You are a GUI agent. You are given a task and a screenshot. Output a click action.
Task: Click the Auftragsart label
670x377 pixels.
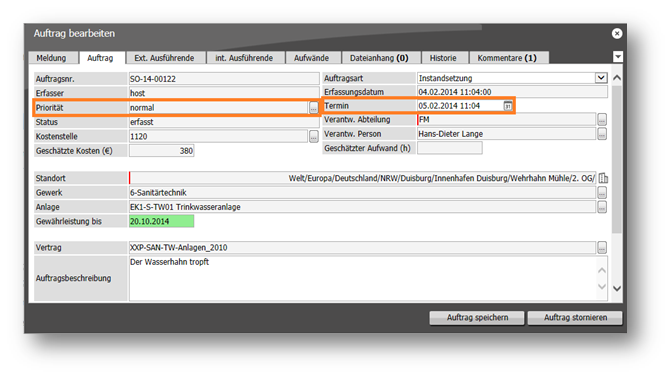click(x=344, y=78)
